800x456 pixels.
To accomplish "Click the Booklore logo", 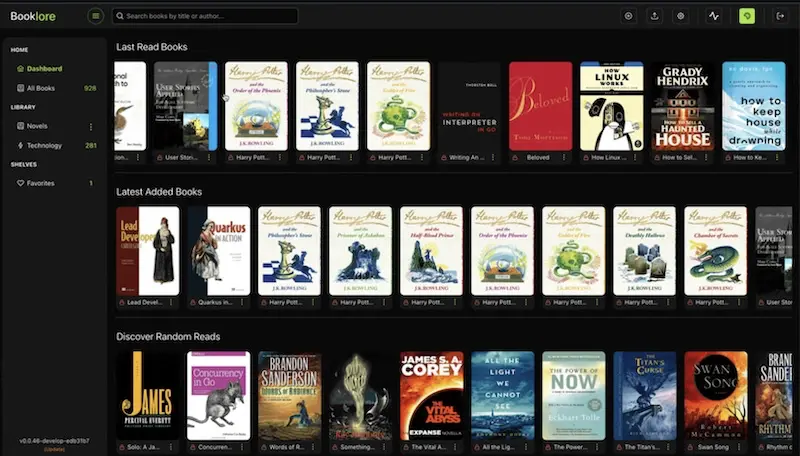I will 33,16.
